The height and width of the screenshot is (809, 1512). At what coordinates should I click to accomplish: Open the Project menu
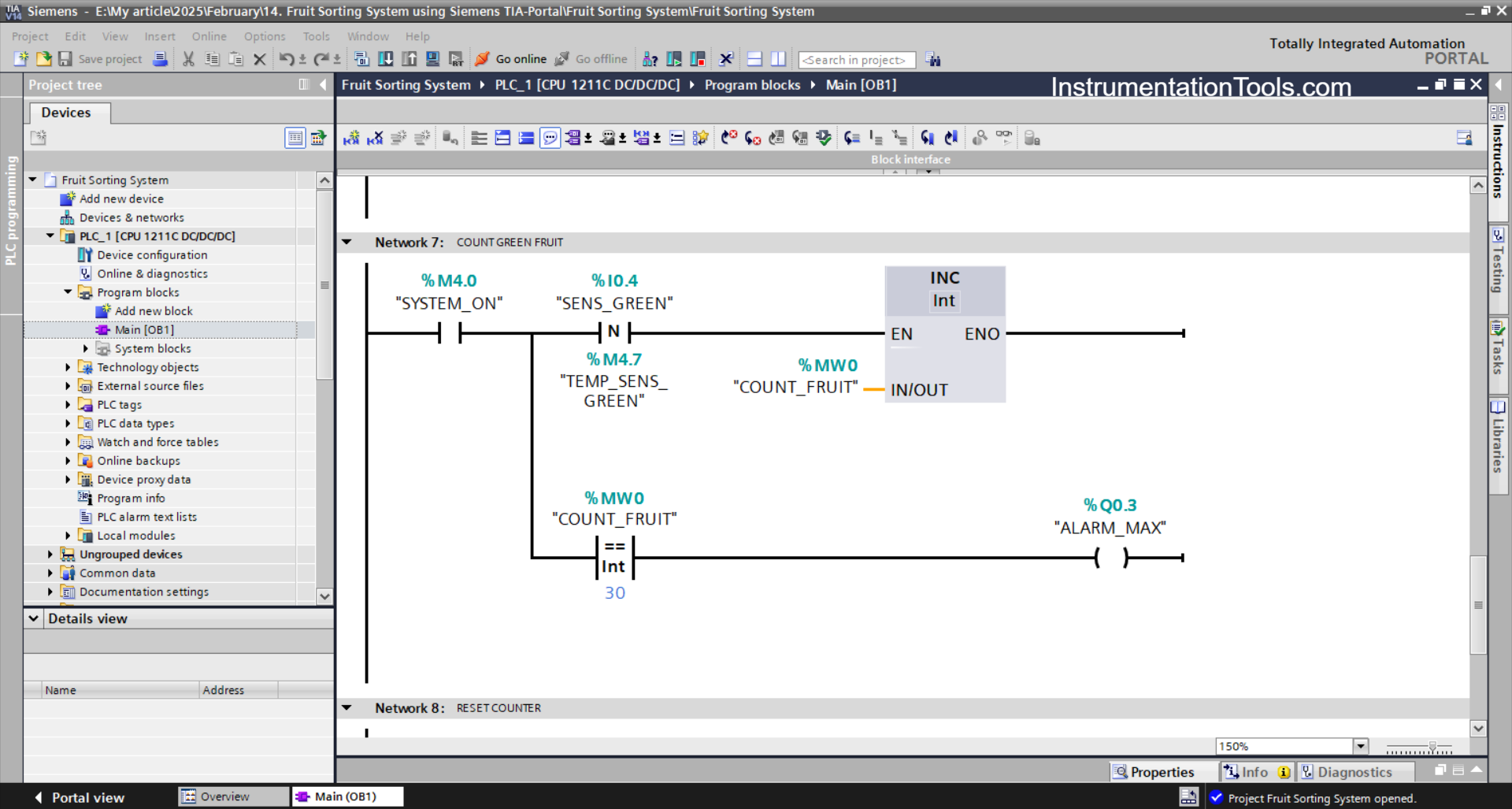point(30,36)
